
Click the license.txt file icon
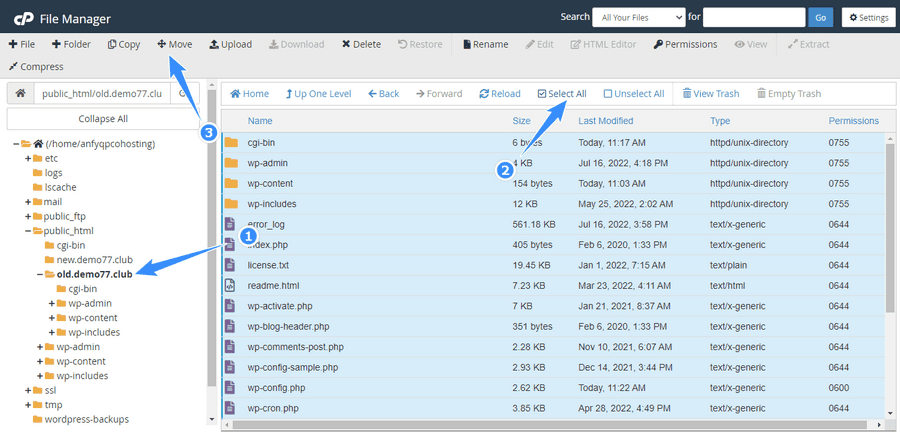(x=230, y=265)
